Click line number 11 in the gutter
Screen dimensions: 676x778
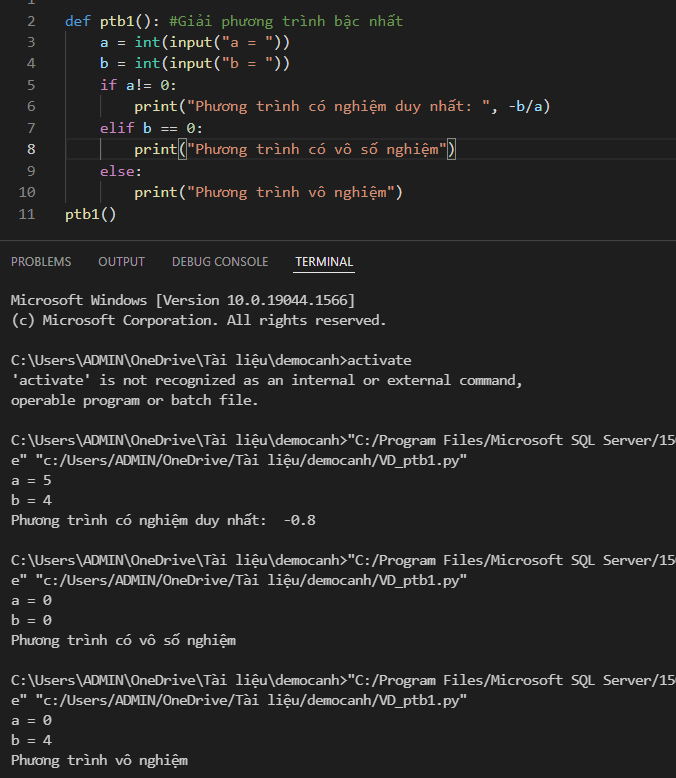tap(27, 214)
